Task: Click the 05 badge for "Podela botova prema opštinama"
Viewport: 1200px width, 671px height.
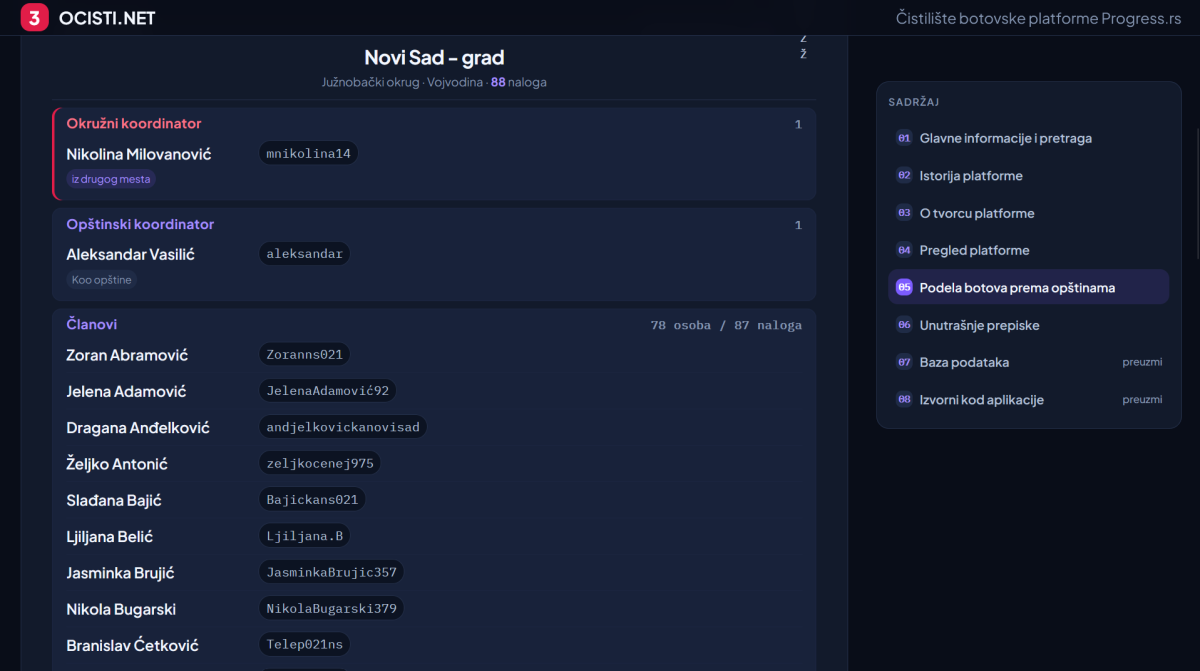Action: 904,287
